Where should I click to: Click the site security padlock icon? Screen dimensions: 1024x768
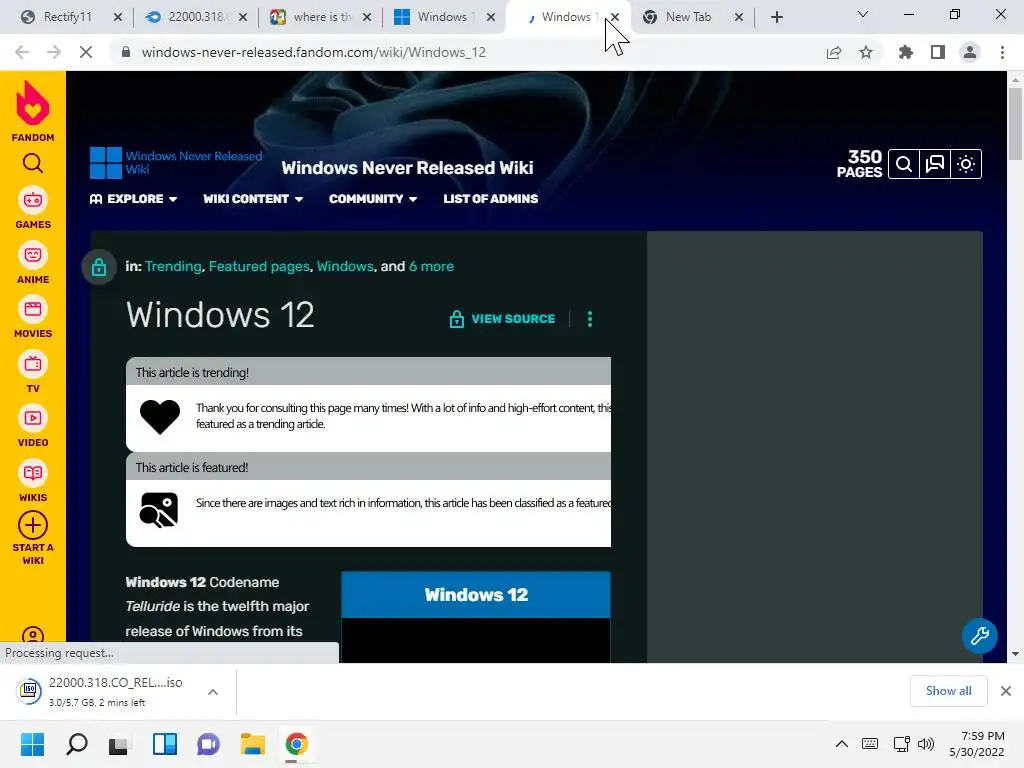point(126,52)
